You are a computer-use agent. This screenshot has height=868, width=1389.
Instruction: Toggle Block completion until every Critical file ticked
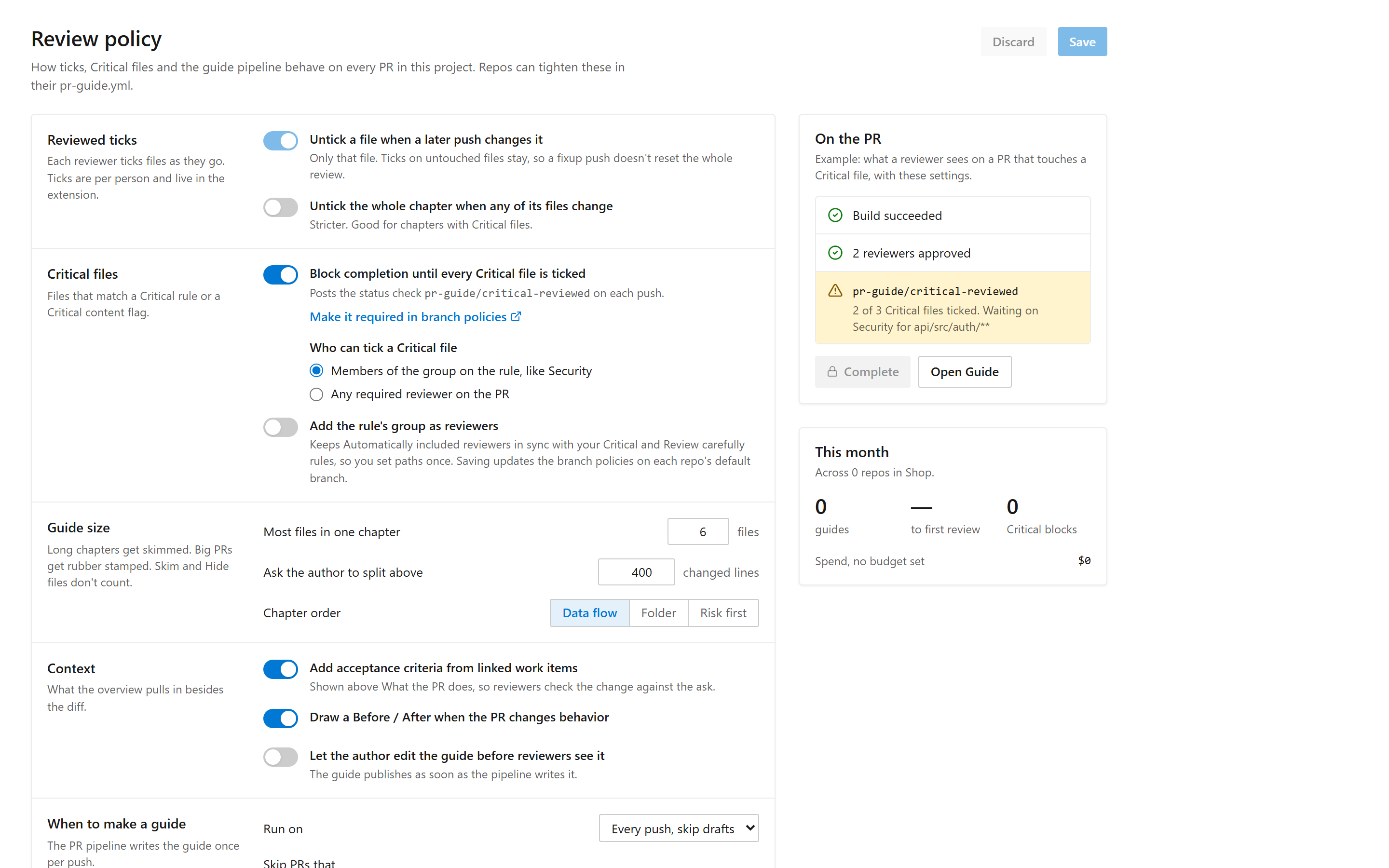tap(280, 275)
